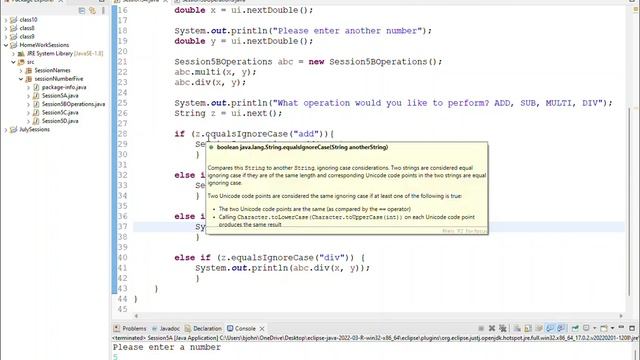
Task: Click 'double y = ui.nextDouble();' on line 19
Action: click(x=244, y=41)
